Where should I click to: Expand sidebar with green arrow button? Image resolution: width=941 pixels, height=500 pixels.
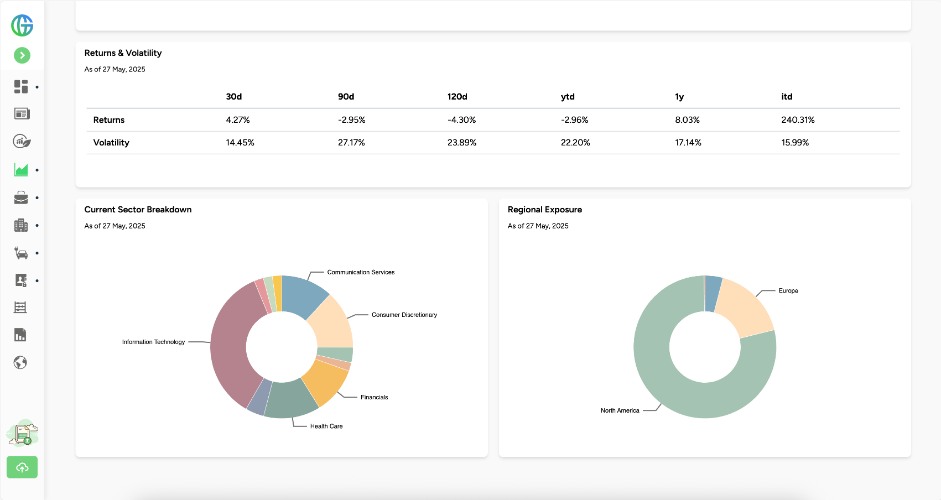click(x=22, y=56)
